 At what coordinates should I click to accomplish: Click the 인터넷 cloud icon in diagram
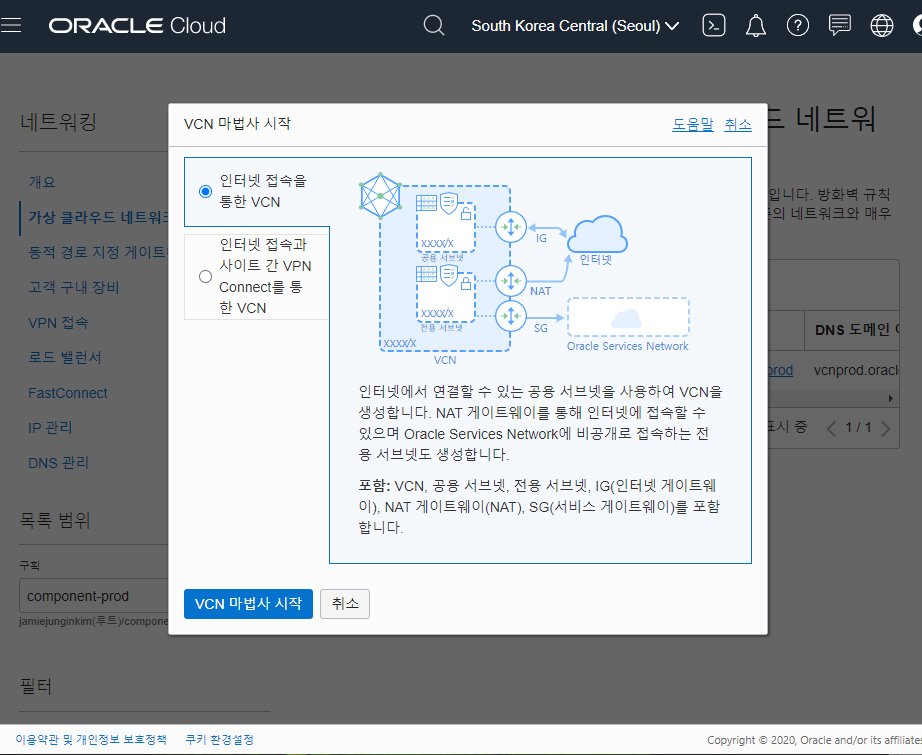[x=597, y=234]
